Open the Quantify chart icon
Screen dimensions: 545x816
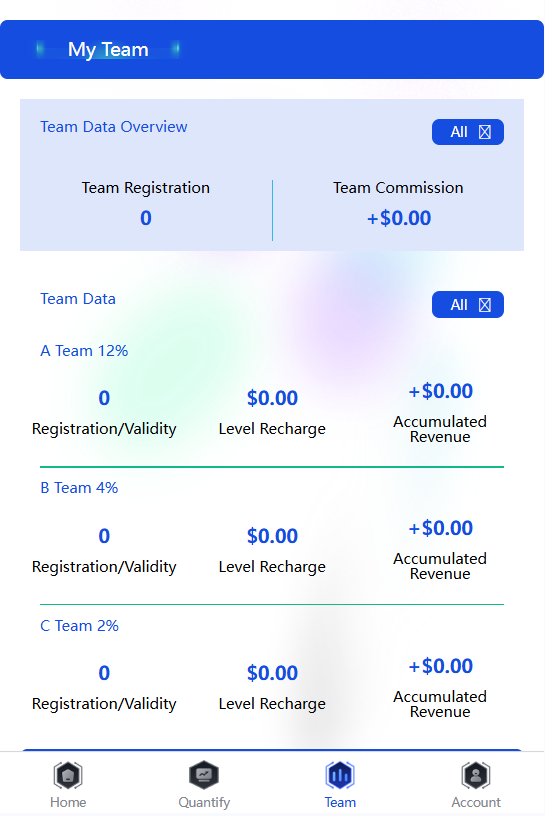point(204,775)
